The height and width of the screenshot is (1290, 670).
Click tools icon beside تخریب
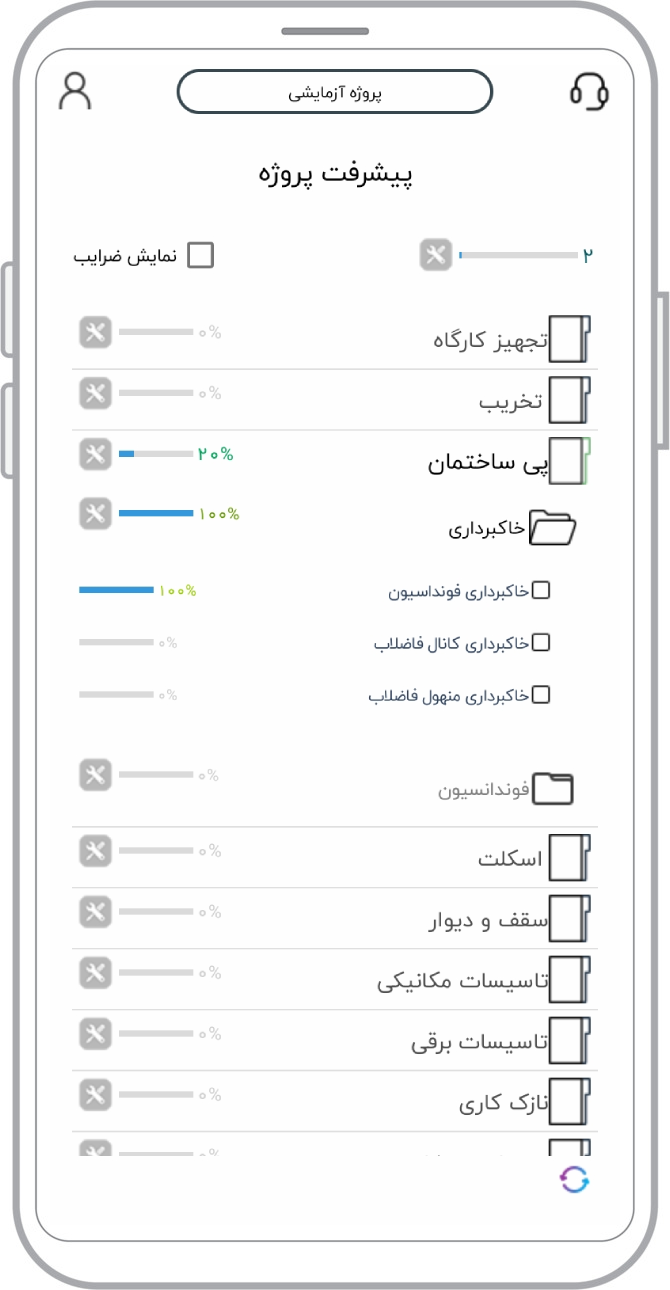[95, 394]
